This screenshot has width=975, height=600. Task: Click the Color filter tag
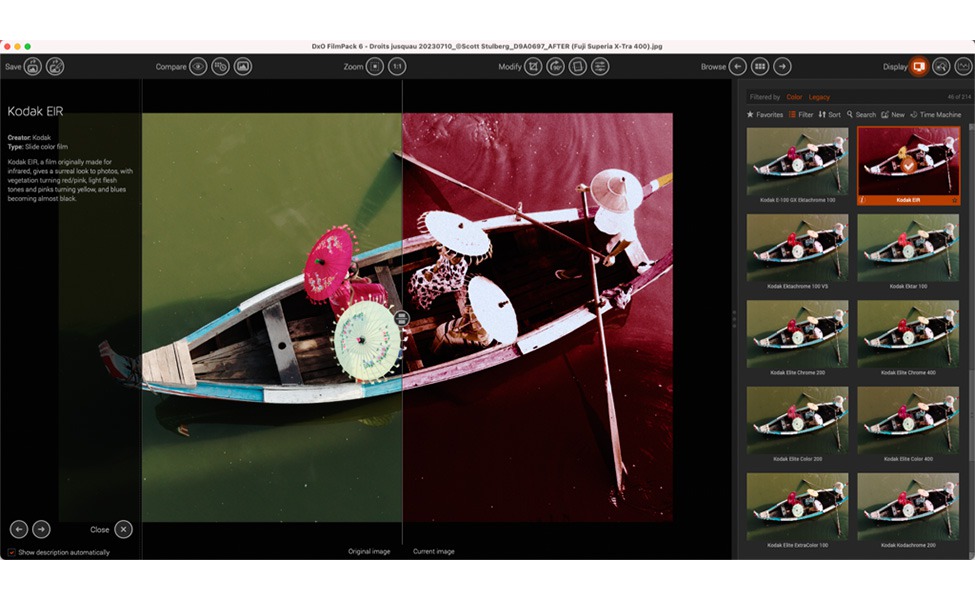coord(794,97)
